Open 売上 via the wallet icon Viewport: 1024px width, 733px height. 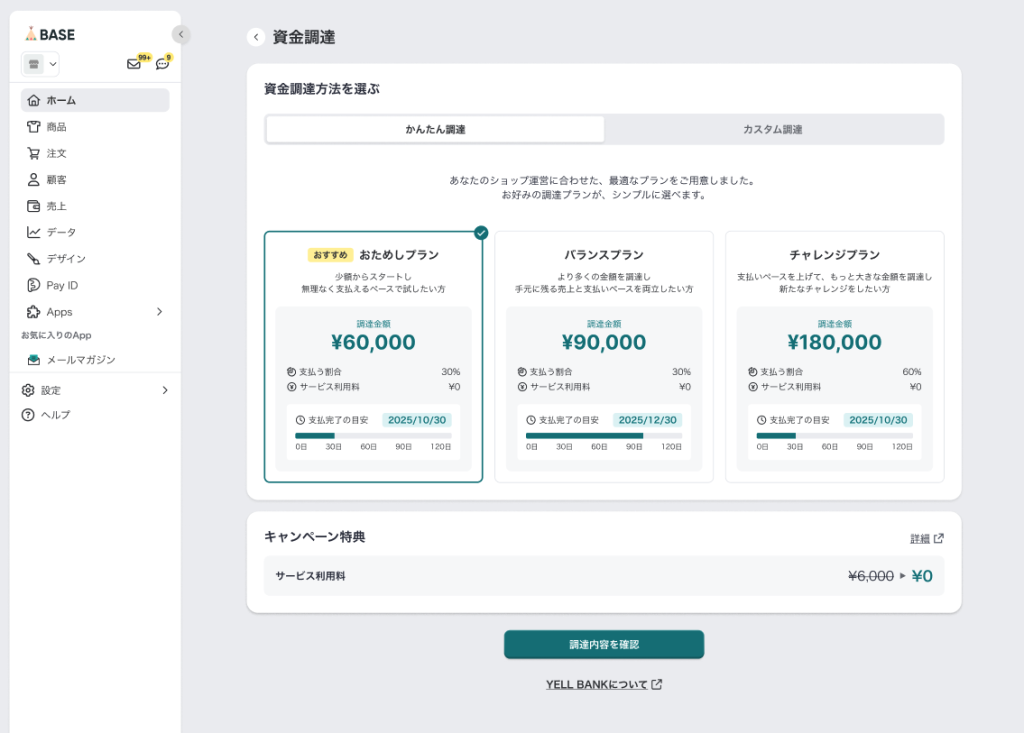pyautogui.click(x=34, y=206)
